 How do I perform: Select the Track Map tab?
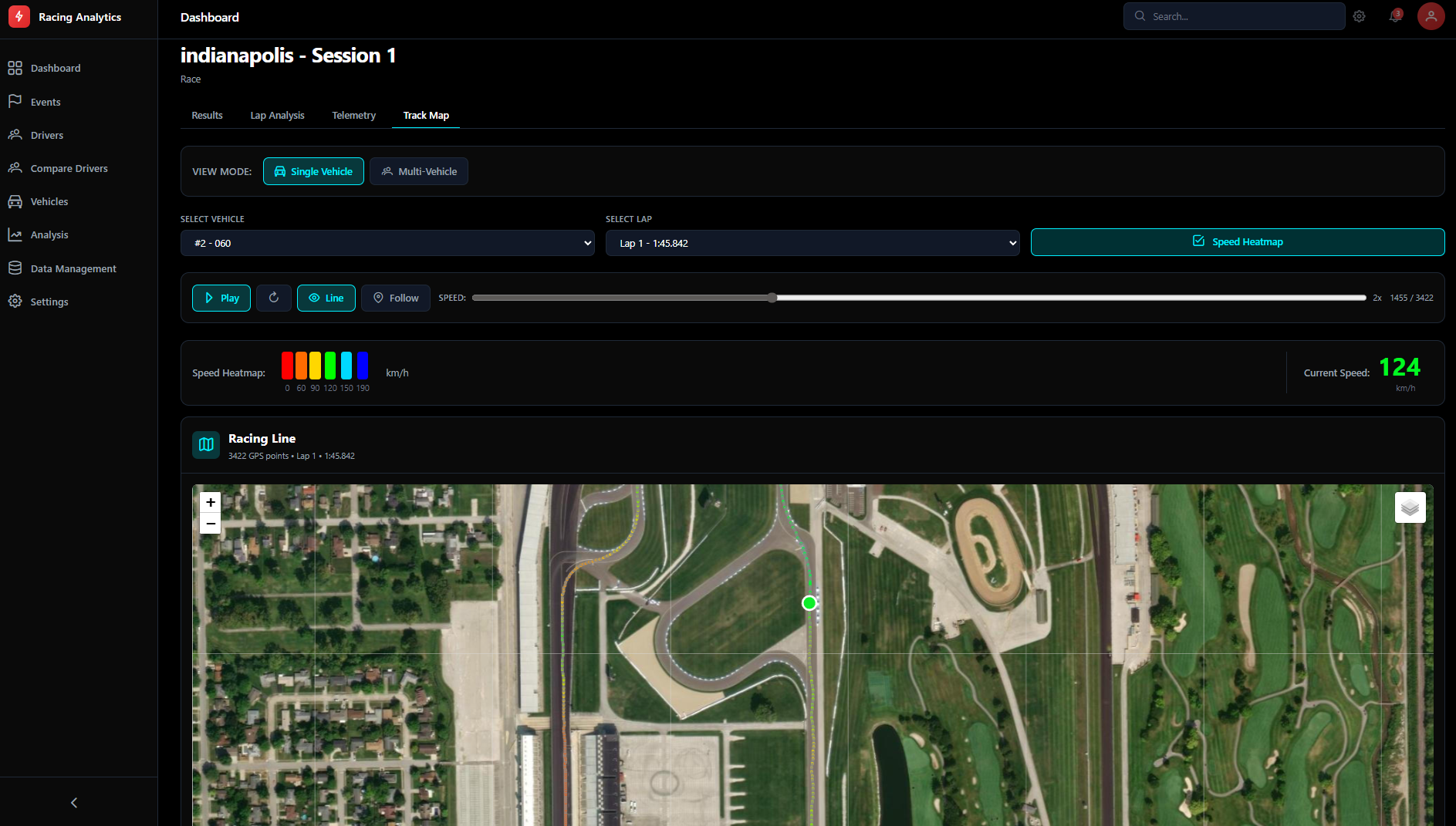tap(426, 115)
